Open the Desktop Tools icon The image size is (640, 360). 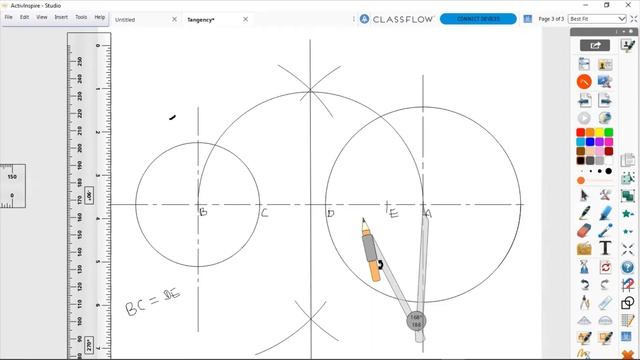pos(605,82)
